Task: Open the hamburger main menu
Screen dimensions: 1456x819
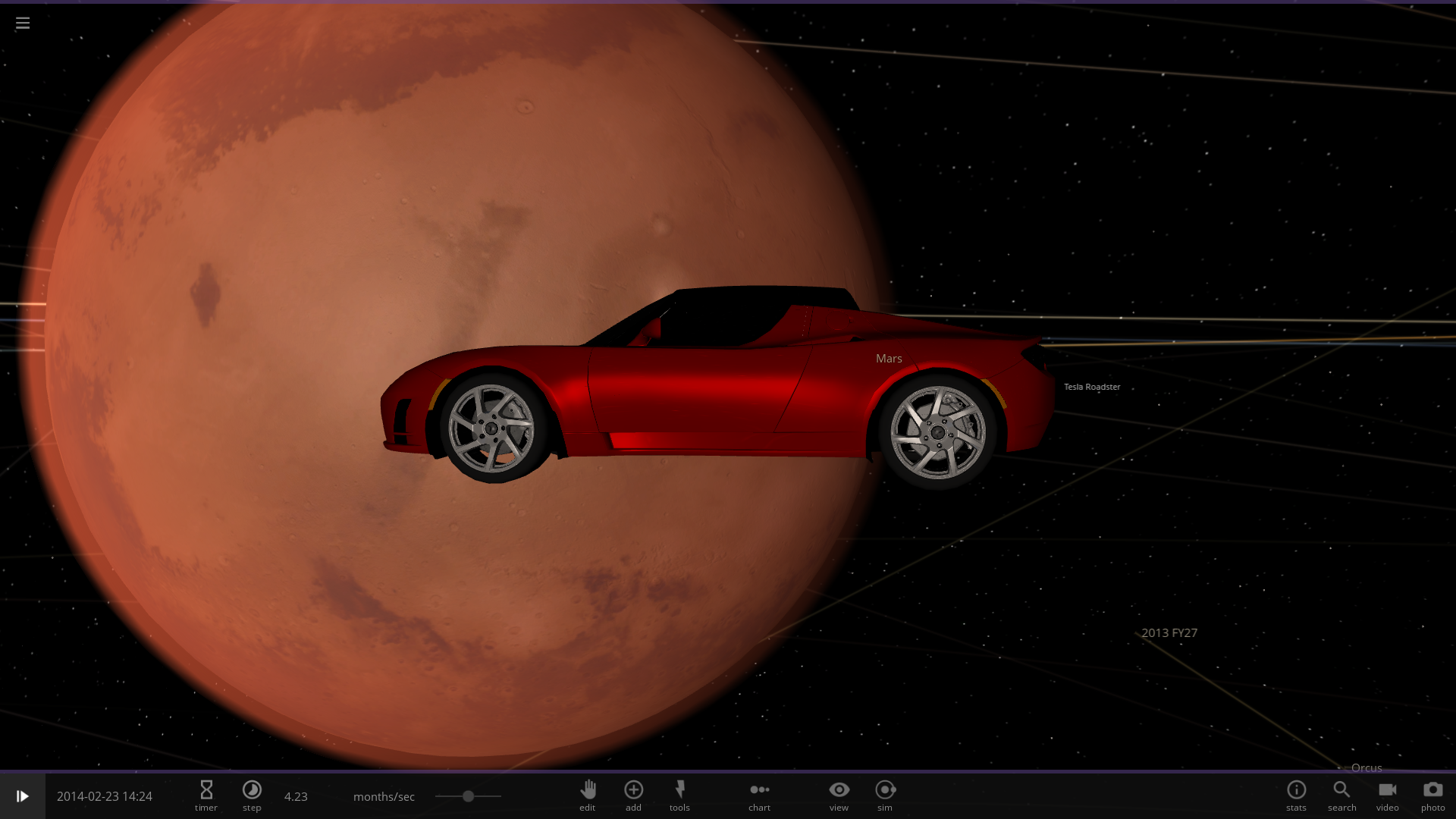Action: point(23,24)
